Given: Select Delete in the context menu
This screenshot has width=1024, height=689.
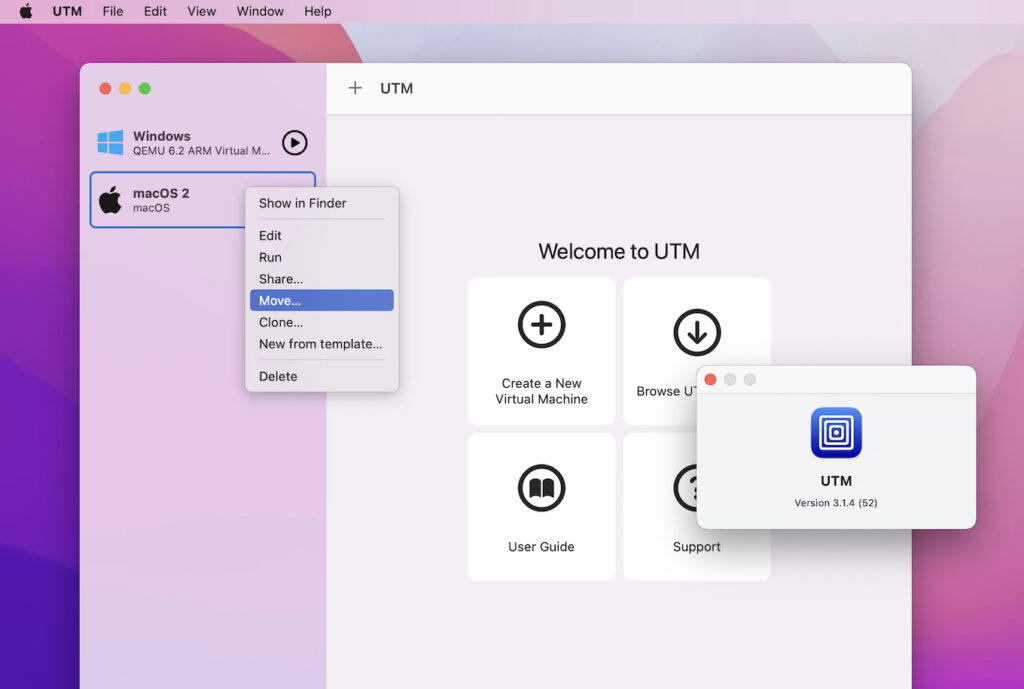Looking at the screenshot, I should (276, 376).
